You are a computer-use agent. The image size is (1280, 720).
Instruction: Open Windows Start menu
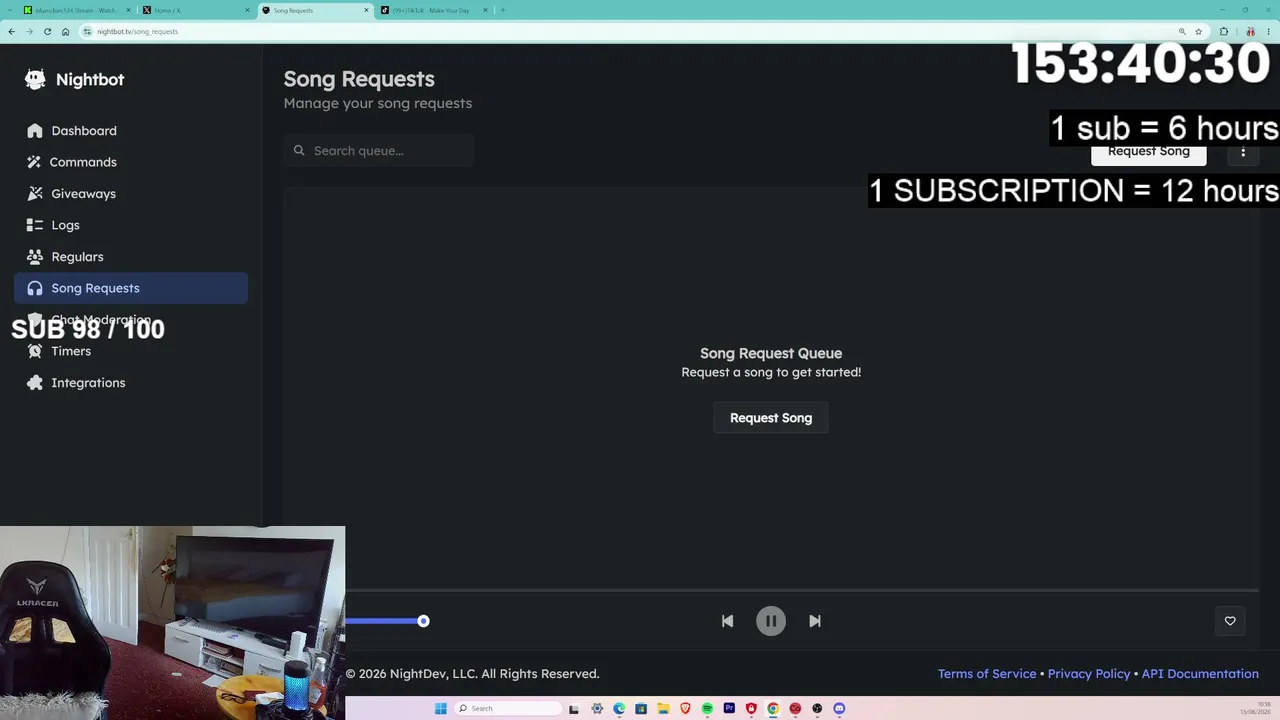(441, 708)
